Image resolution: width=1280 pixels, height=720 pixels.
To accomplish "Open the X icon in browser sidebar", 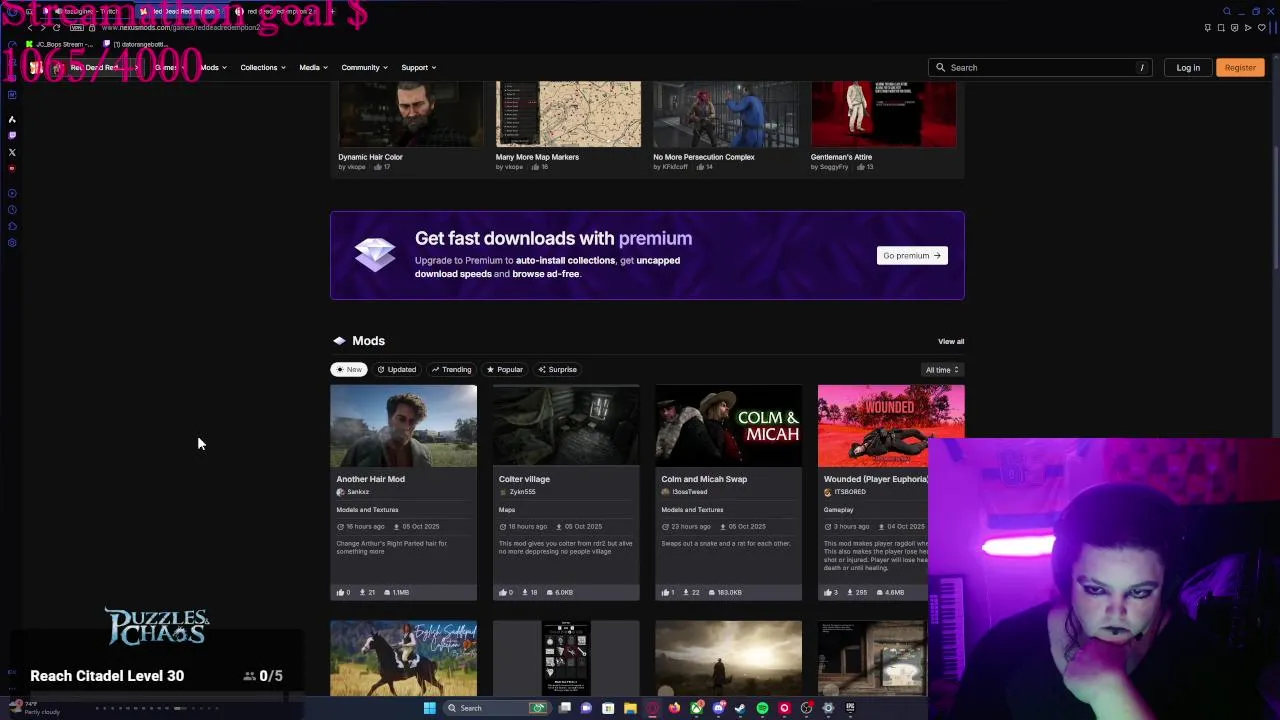I will [12, 152].
